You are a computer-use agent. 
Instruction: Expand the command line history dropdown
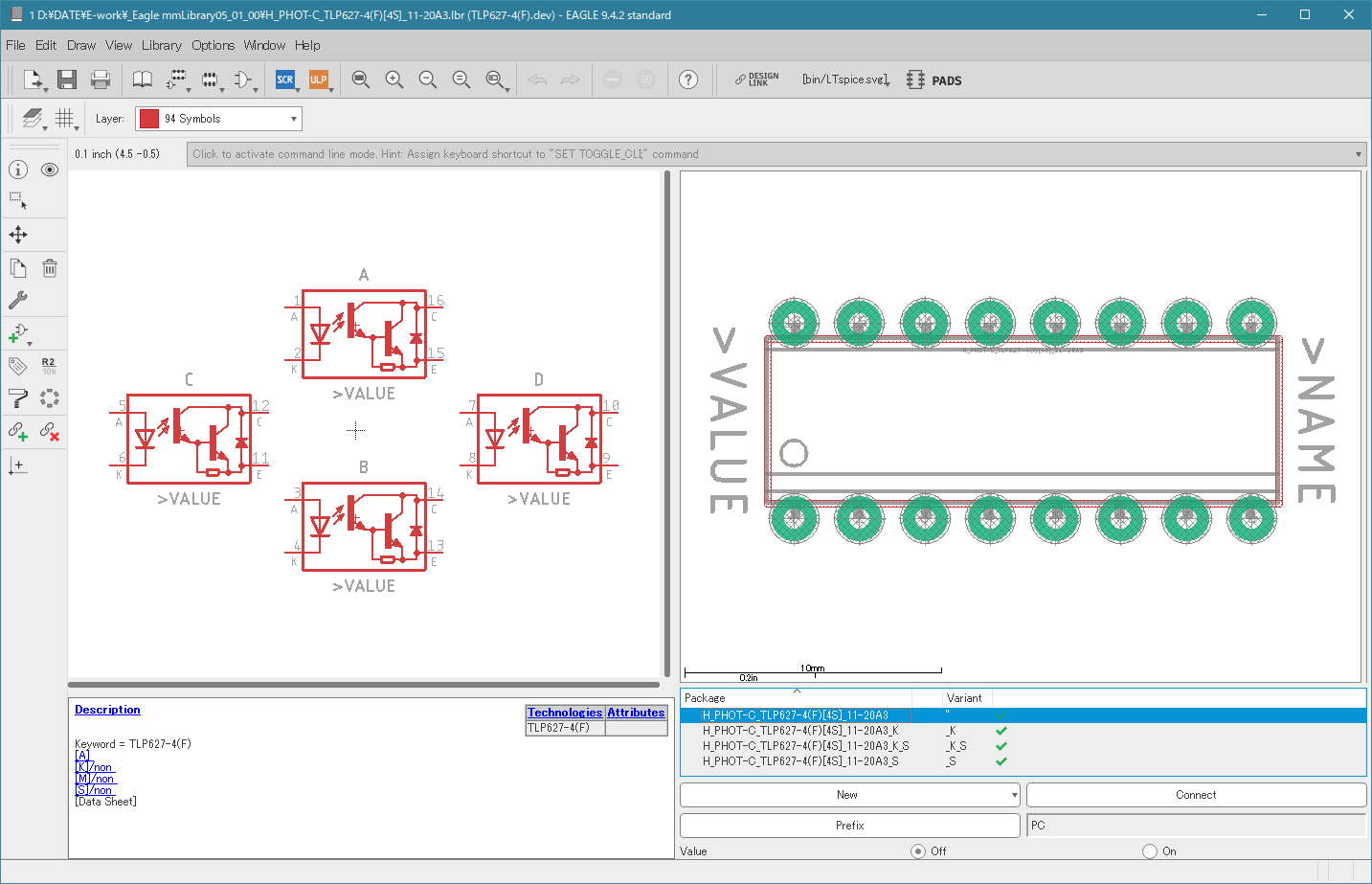(x=1358, y=154)
